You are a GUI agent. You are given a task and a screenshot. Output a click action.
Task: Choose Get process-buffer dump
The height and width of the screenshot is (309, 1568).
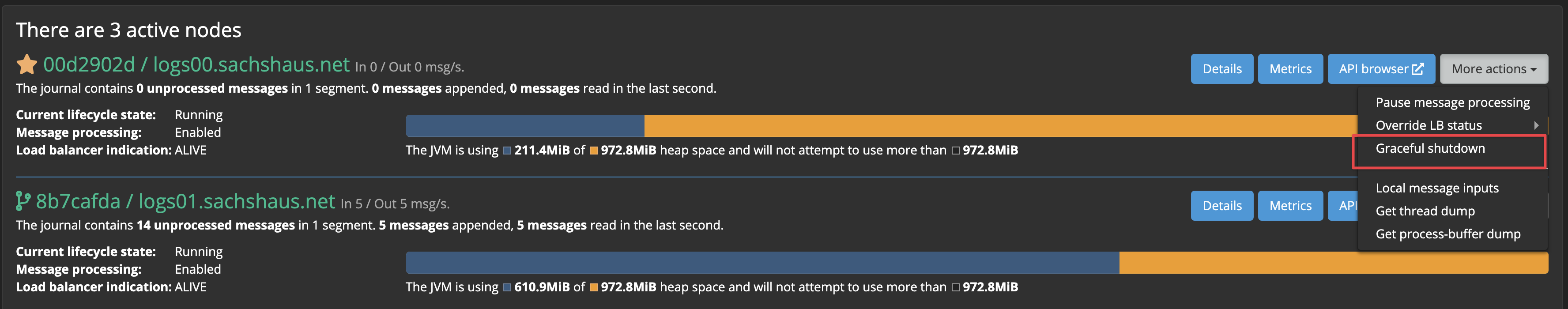coord(1448,234)
